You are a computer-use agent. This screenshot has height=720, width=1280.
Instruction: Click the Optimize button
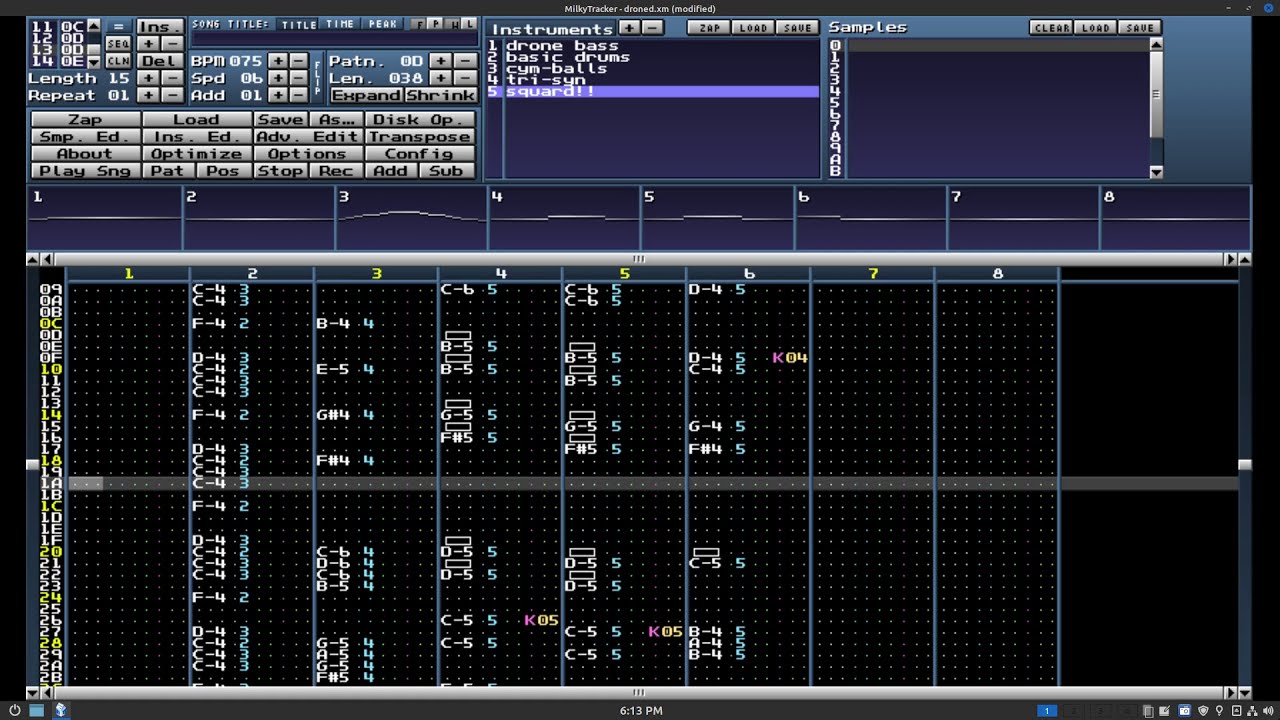coord(196,154)
